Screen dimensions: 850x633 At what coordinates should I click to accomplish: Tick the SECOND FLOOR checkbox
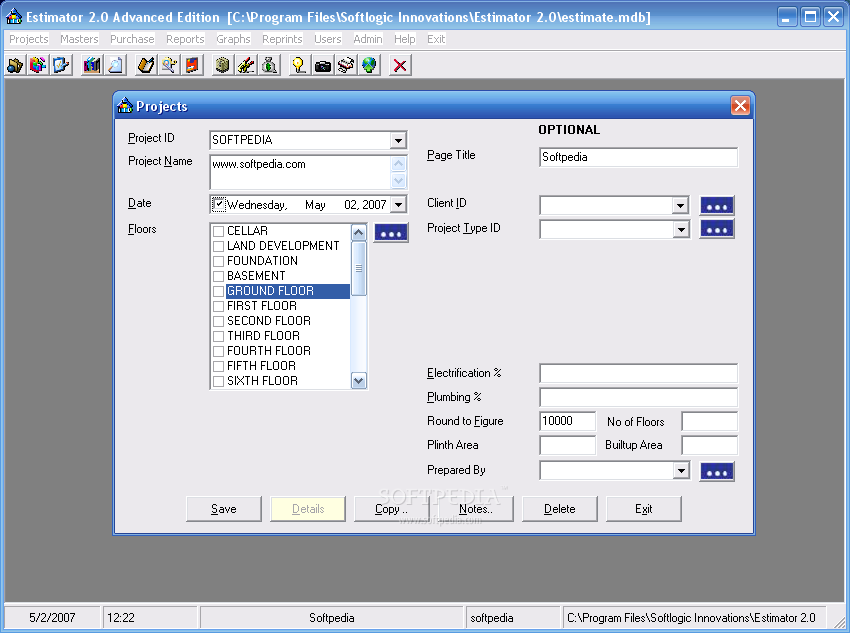click(x=218, y=321)
